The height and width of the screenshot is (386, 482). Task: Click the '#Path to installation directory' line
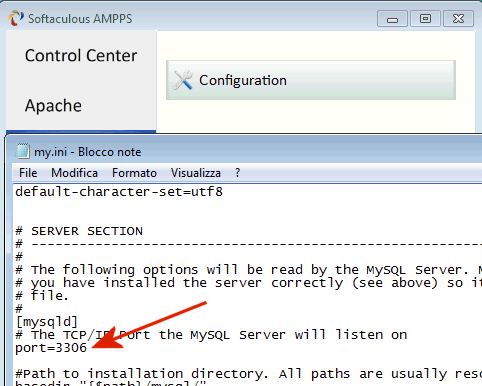[248, 374]
